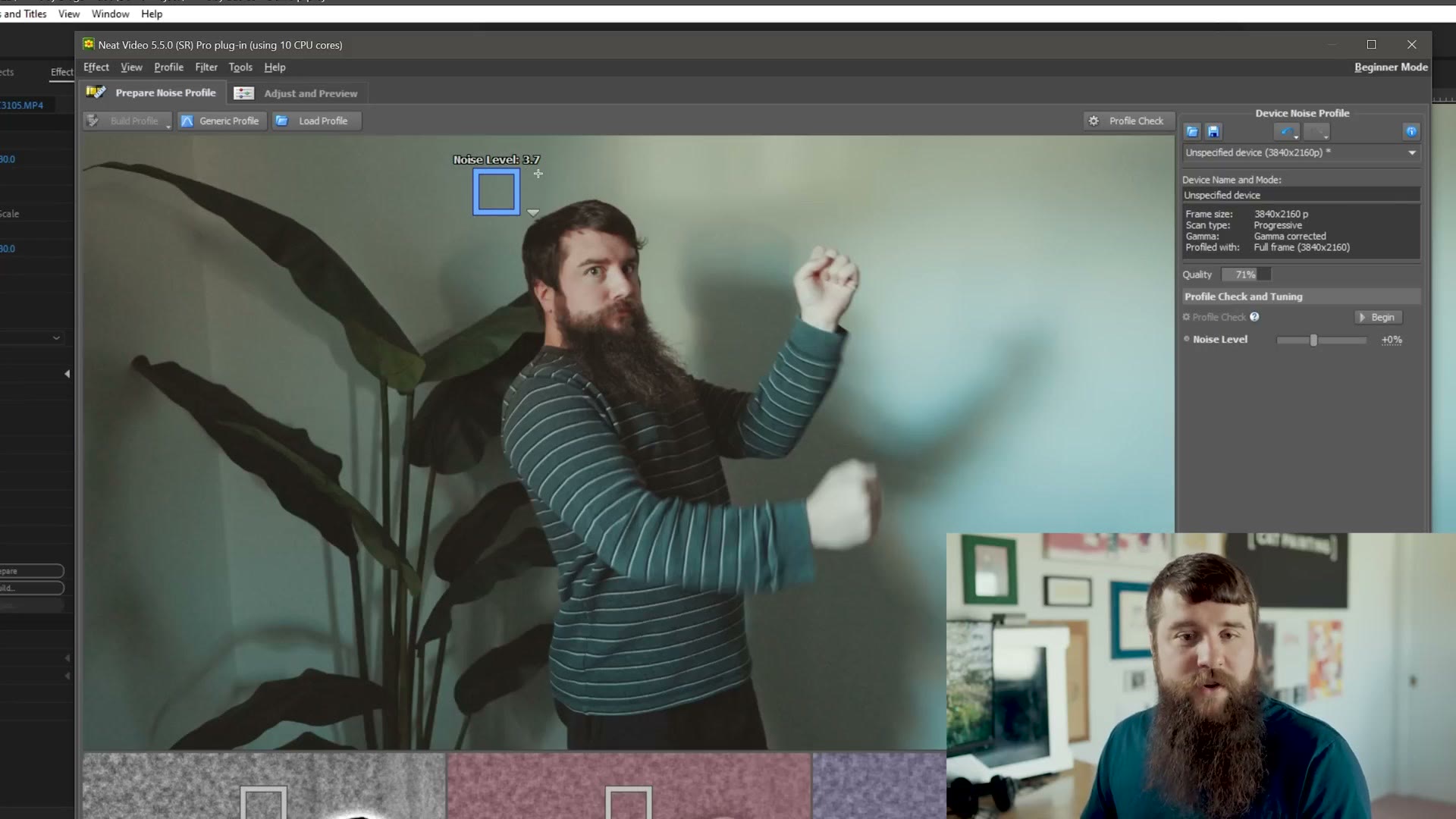Open the Effect menu
The image size is (1456, 819).
tap(96, 67)
